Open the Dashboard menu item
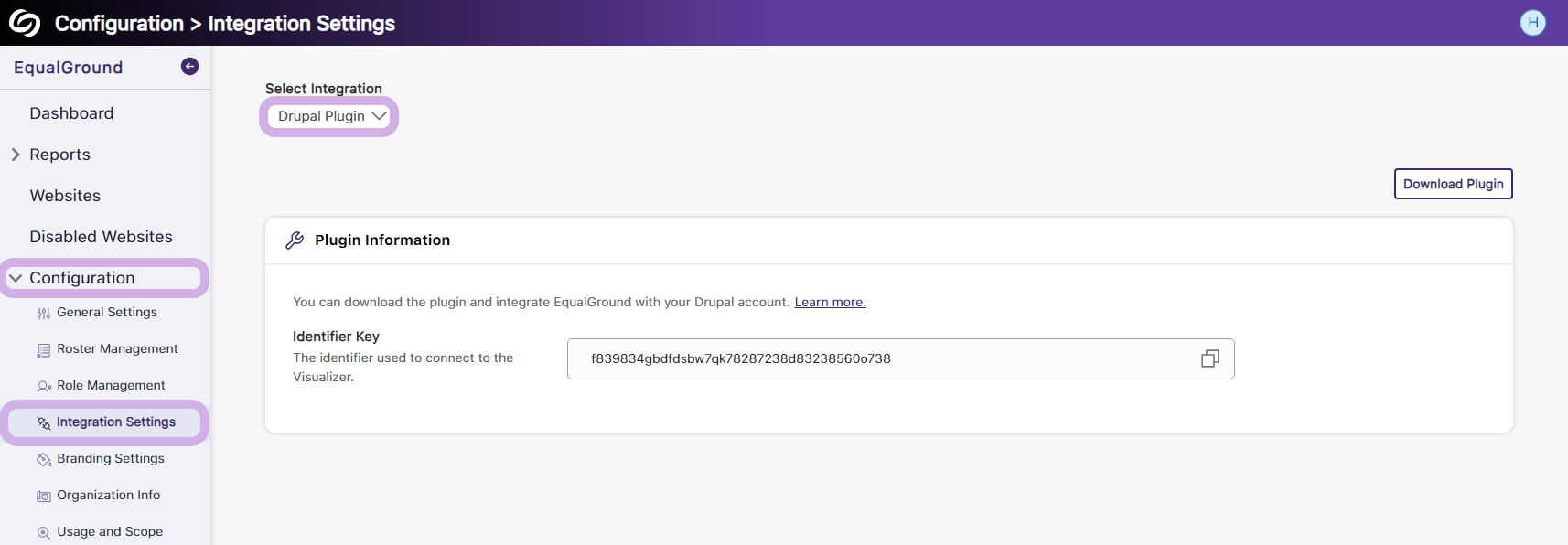The height and width of the screenshot is (545, 1568). [x=71, y=113]
